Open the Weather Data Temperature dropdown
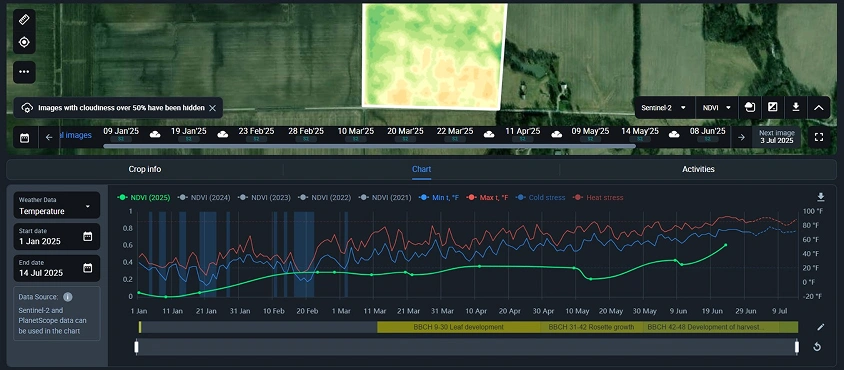Viewport: 844px width, 370px height. [x=57, y=205]
